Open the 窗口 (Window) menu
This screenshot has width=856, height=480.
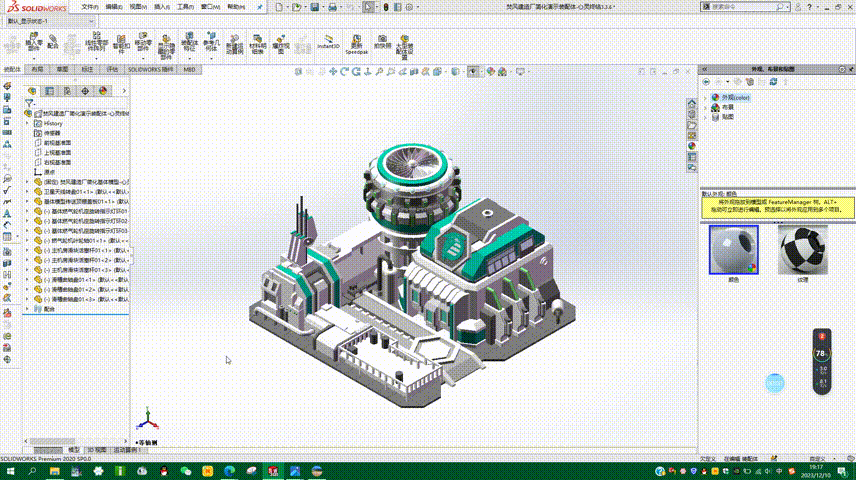click(210, 7)
